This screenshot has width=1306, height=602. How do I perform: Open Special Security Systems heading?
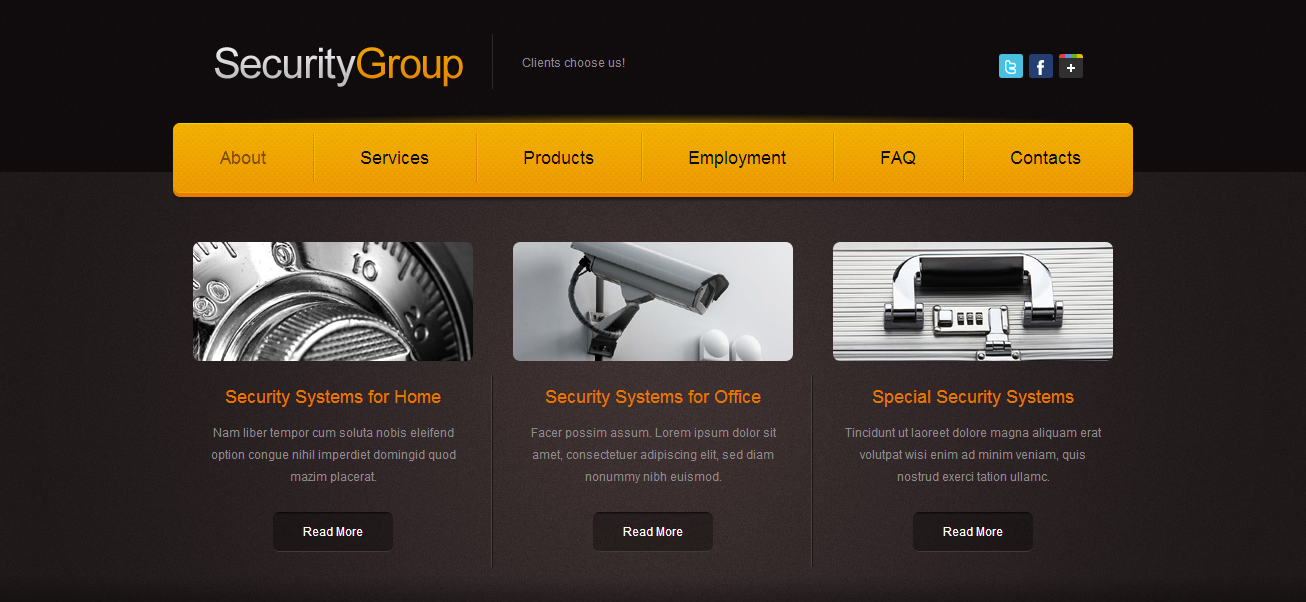(x=973, y=397)
